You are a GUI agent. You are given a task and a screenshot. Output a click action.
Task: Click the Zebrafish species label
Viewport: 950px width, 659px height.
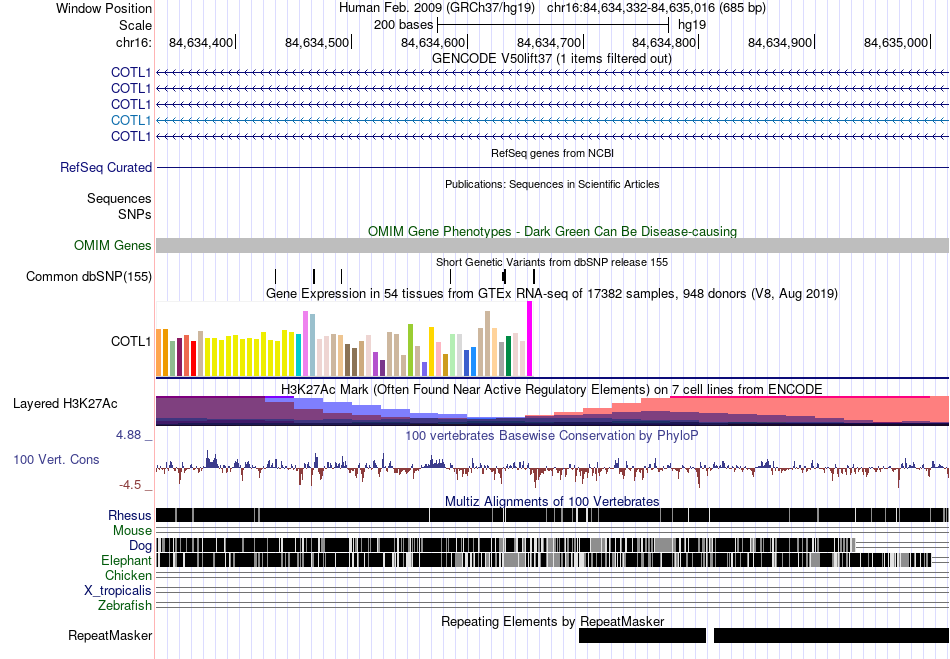(x=125, y=605)
